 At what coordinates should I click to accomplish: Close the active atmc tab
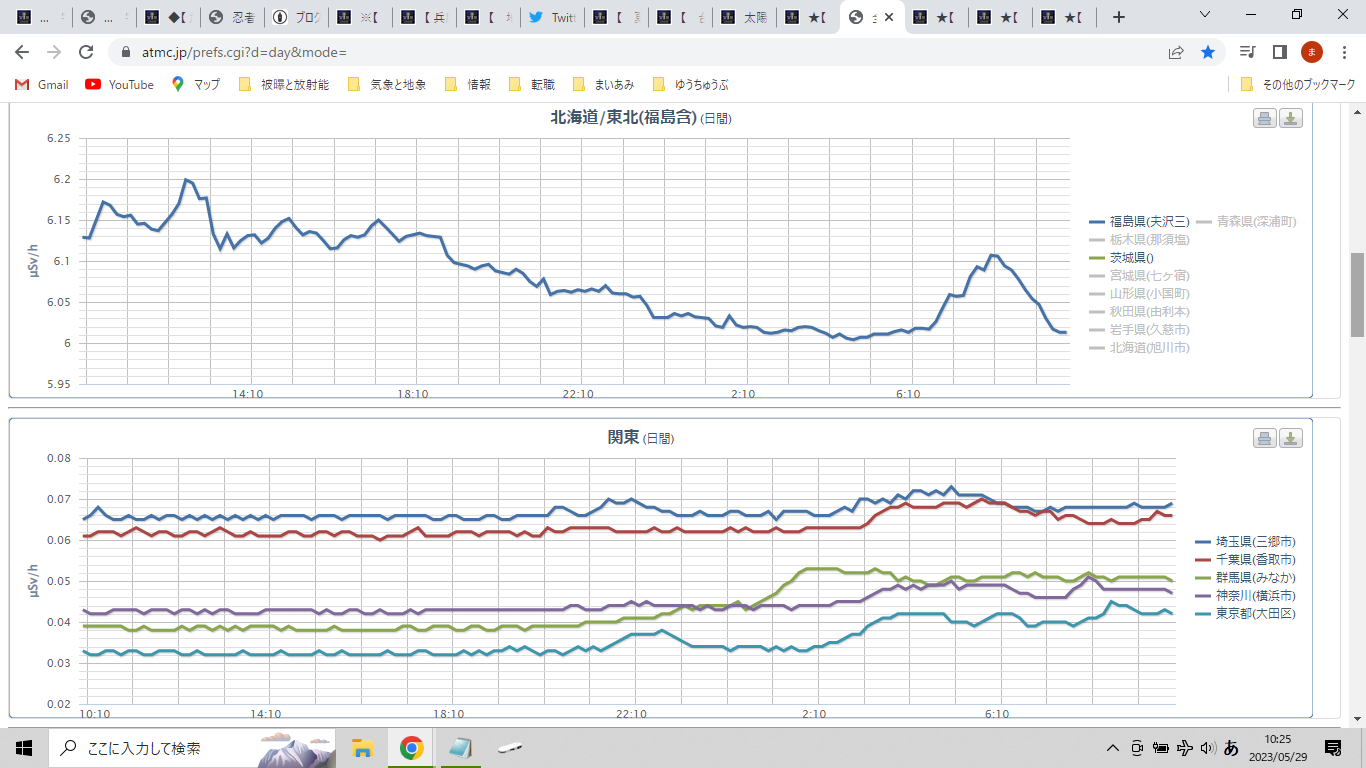click(x=890, y=17)
